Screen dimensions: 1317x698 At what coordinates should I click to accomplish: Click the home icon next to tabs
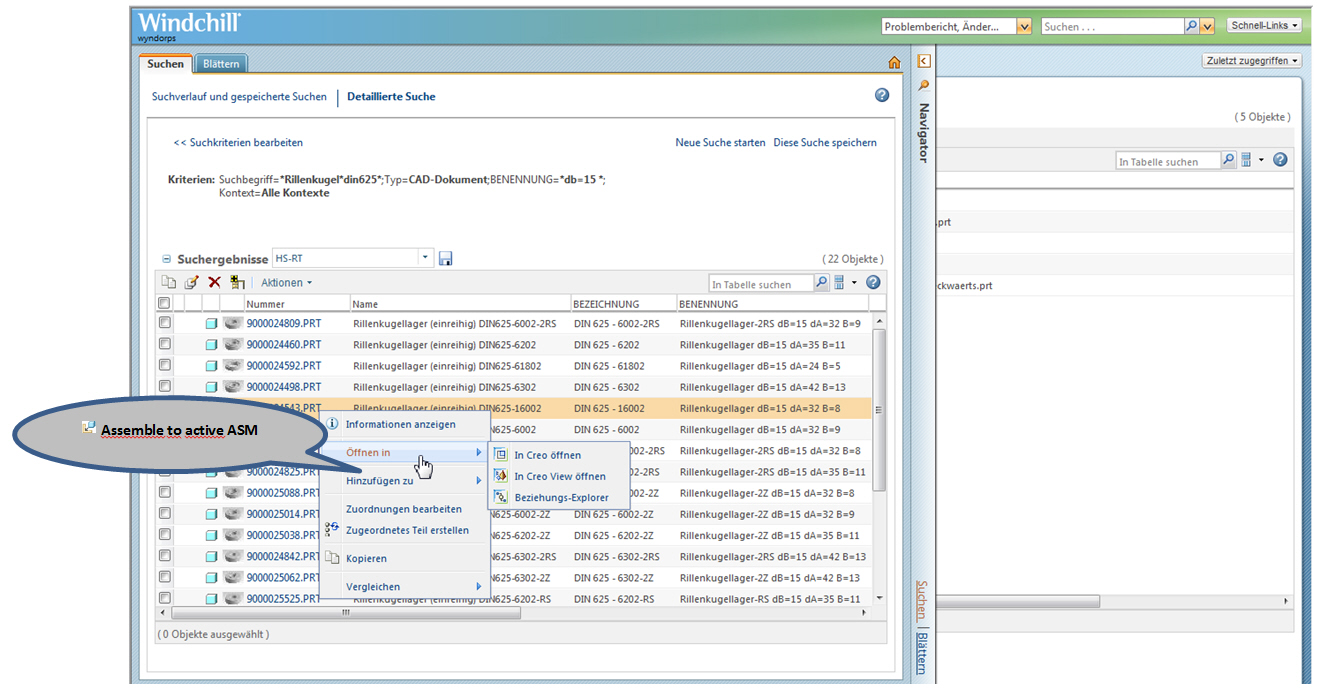894,63
